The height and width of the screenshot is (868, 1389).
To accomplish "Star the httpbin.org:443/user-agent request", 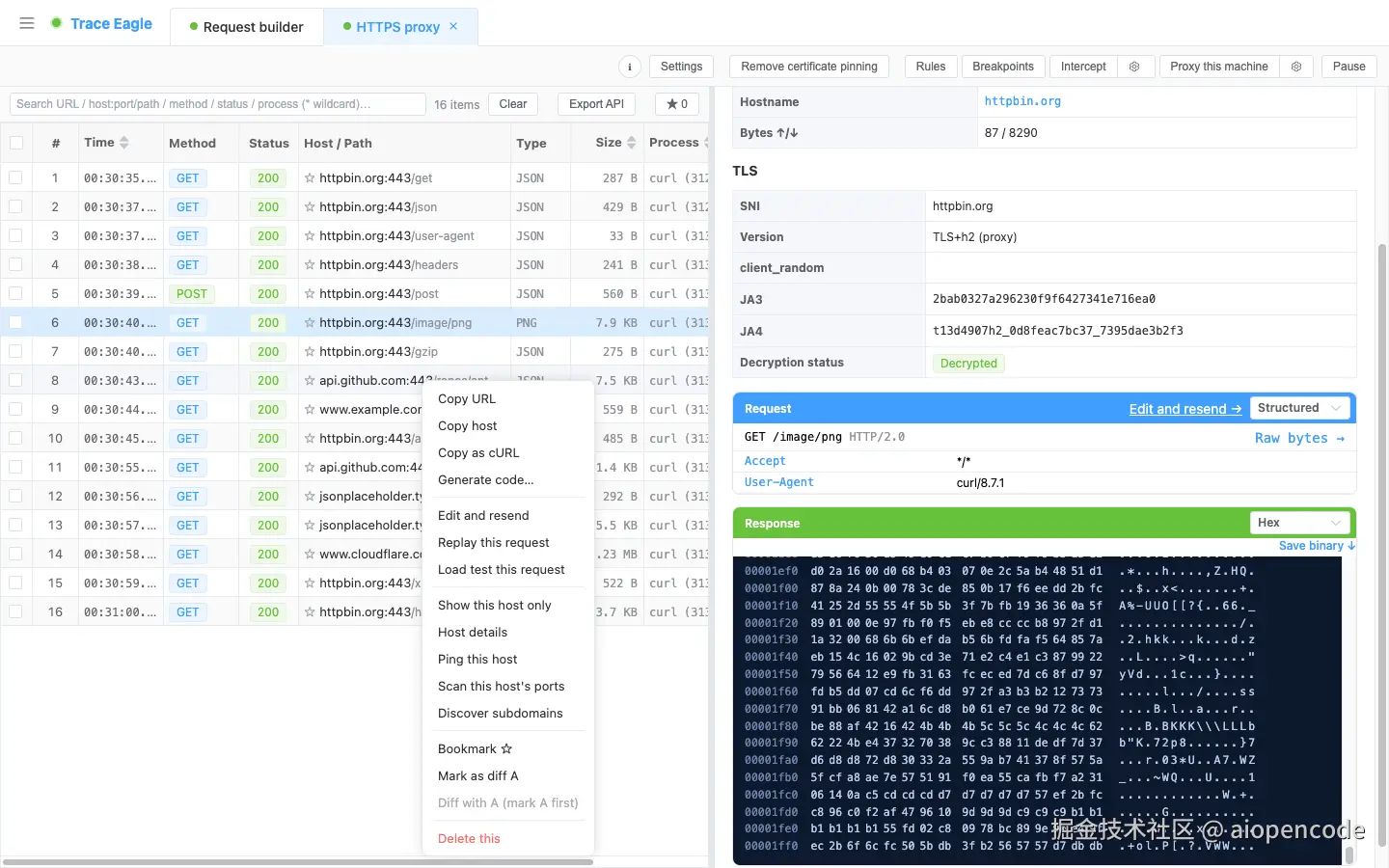I will 310,236.
